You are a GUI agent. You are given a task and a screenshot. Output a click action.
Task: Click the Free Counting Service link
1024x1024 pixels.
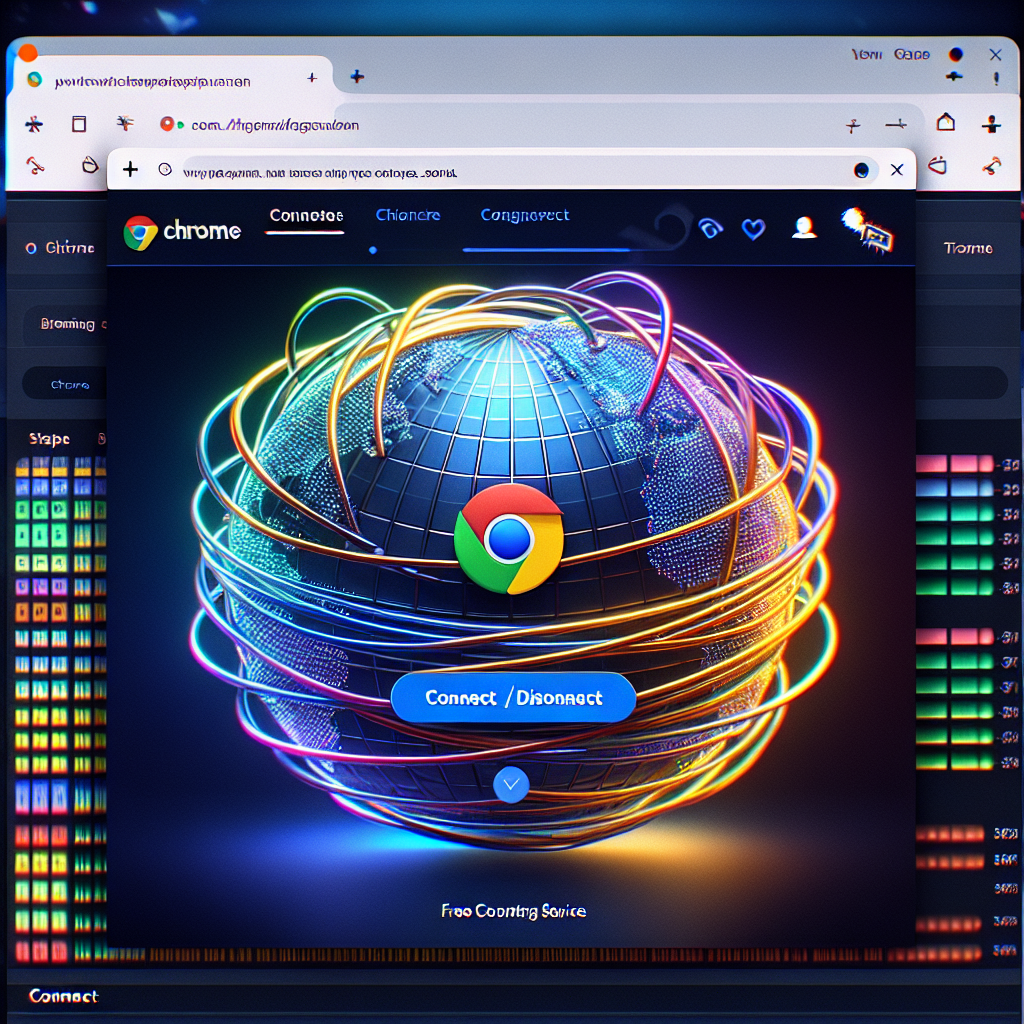click(x=513, y=911)
